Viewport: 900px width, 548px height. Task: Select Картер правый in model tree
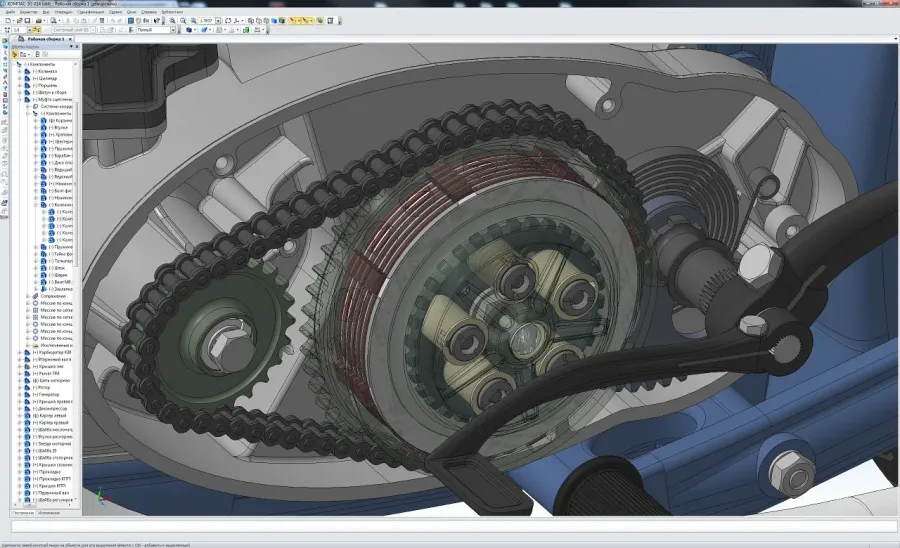(51, 422)
